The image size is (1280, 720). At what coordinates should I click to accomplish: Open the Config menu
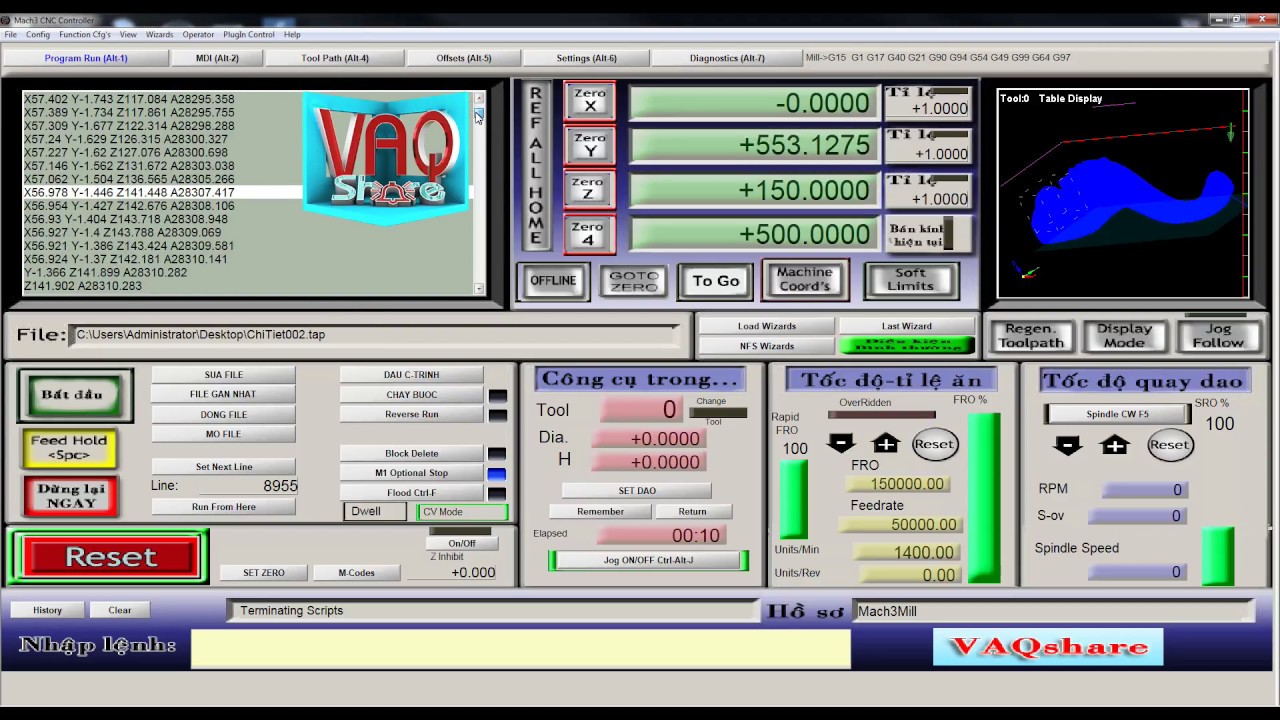[x=38, y=34]
